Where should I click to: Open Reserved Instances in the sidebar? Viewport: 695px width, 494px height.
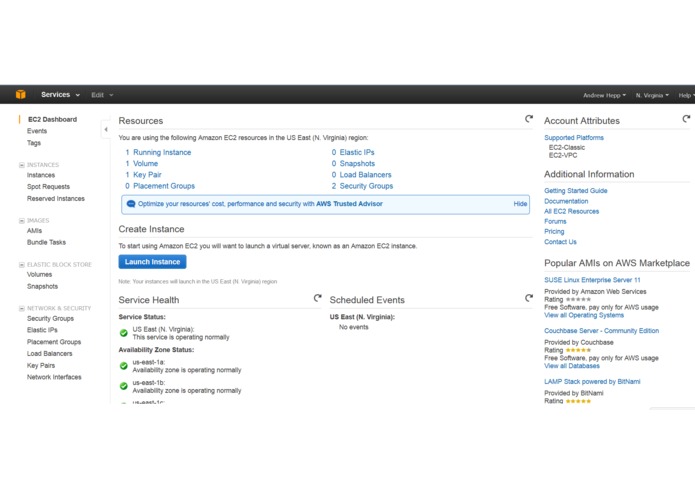56,198
